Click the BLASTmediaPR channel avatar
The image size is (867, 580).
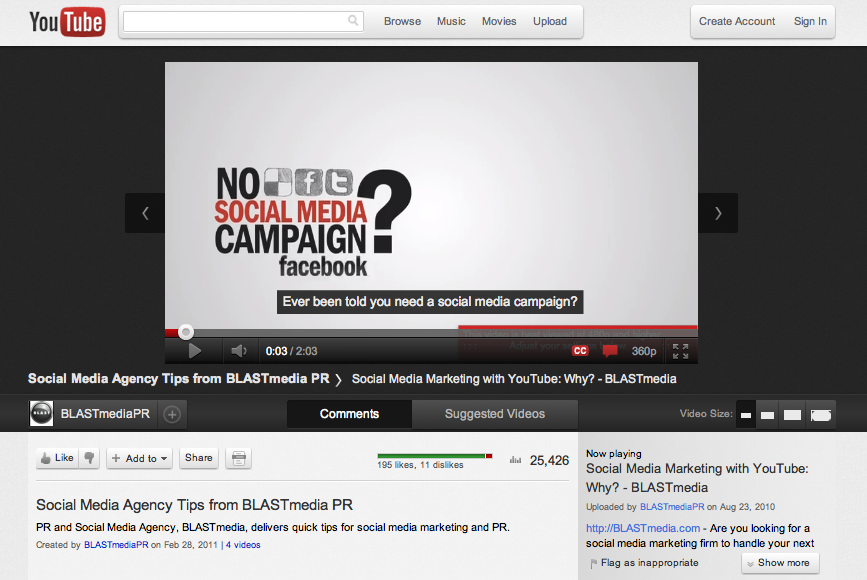click(x=41, y=413)
